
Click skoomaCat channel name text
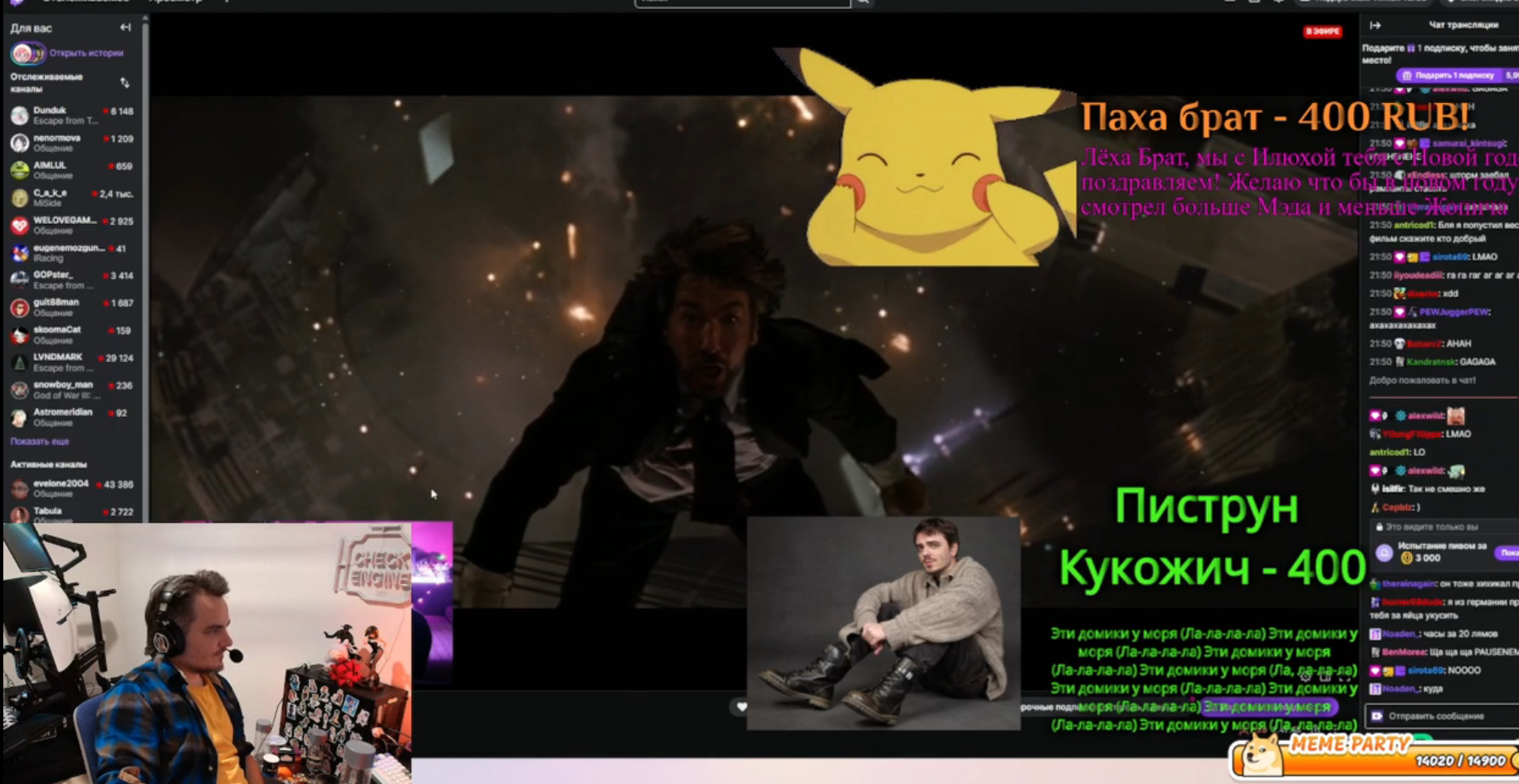tap(57, 329)
